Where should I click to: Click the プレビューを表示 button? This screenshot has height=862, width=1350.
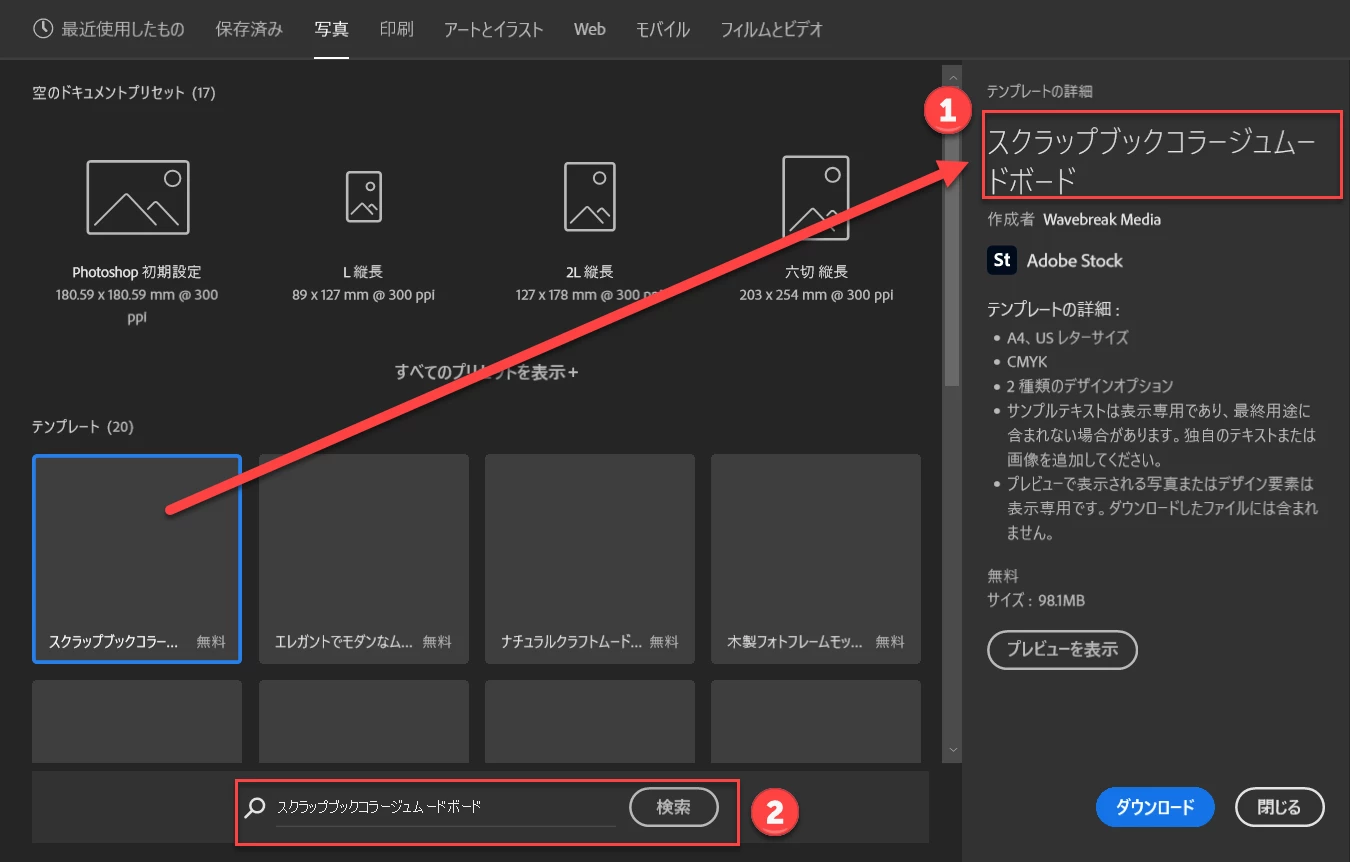[x=1062, y=650]
